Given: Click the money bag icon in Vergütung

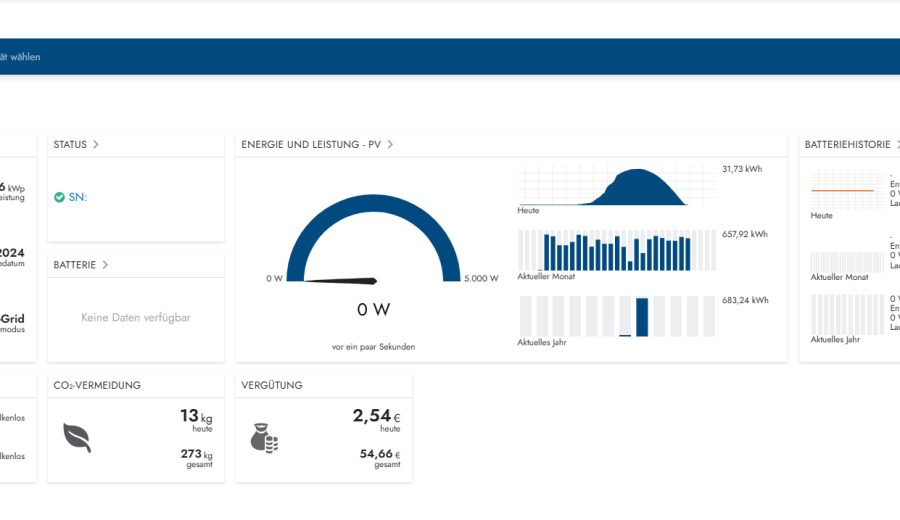Looking at the screenshot, I should point(264,438).
